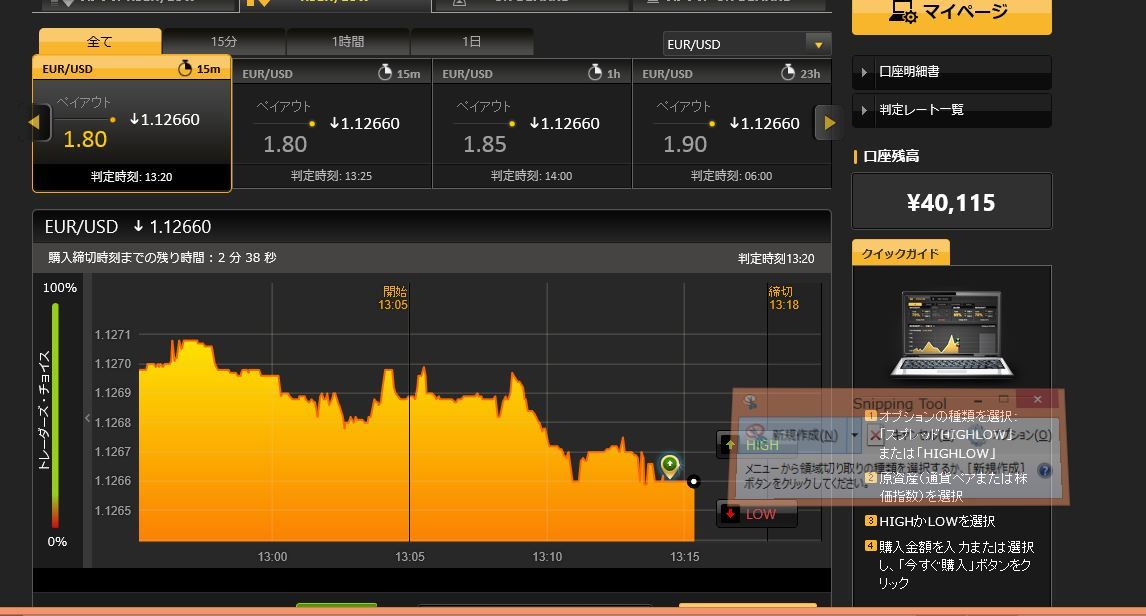Click the LOW button on the chart

point(757,514)
